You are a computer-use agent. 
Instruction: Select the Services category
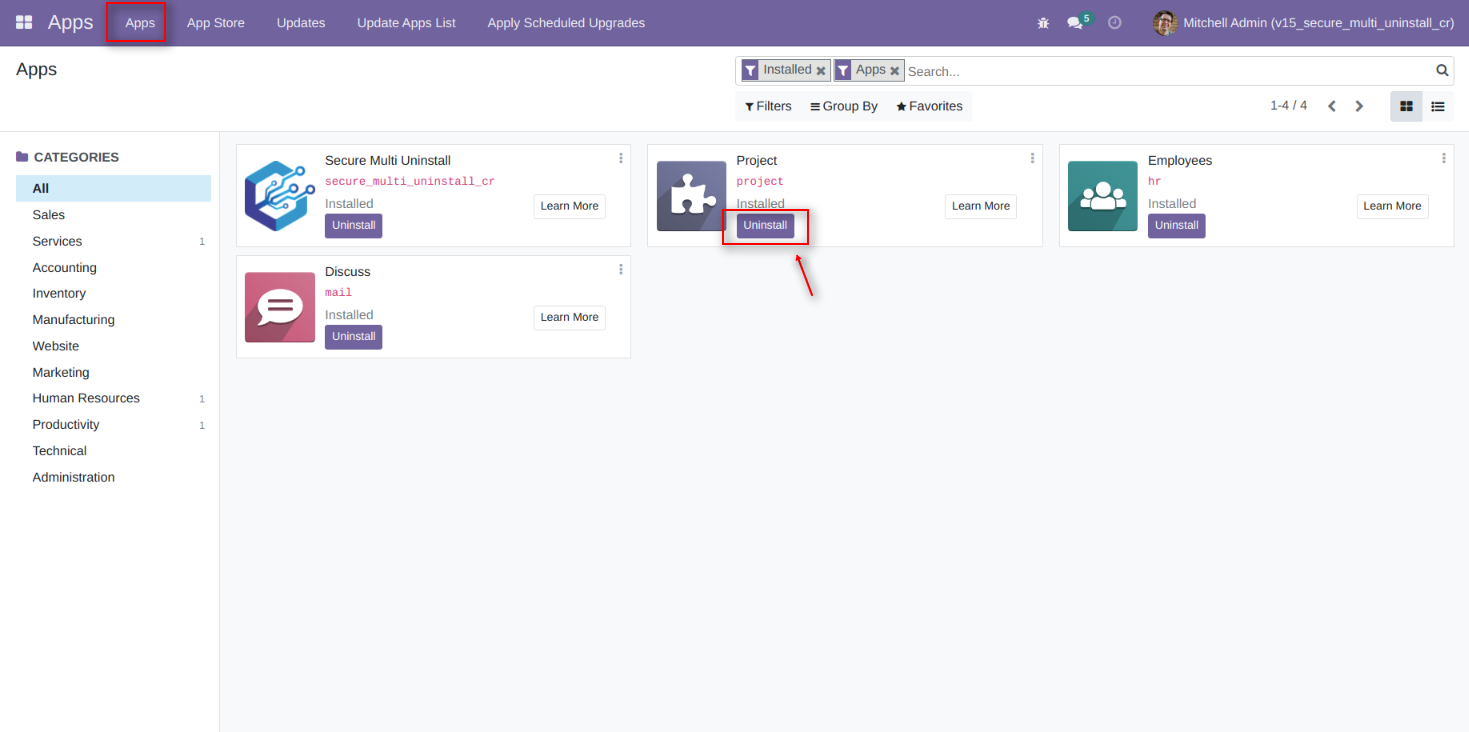[x=113, y=241]
